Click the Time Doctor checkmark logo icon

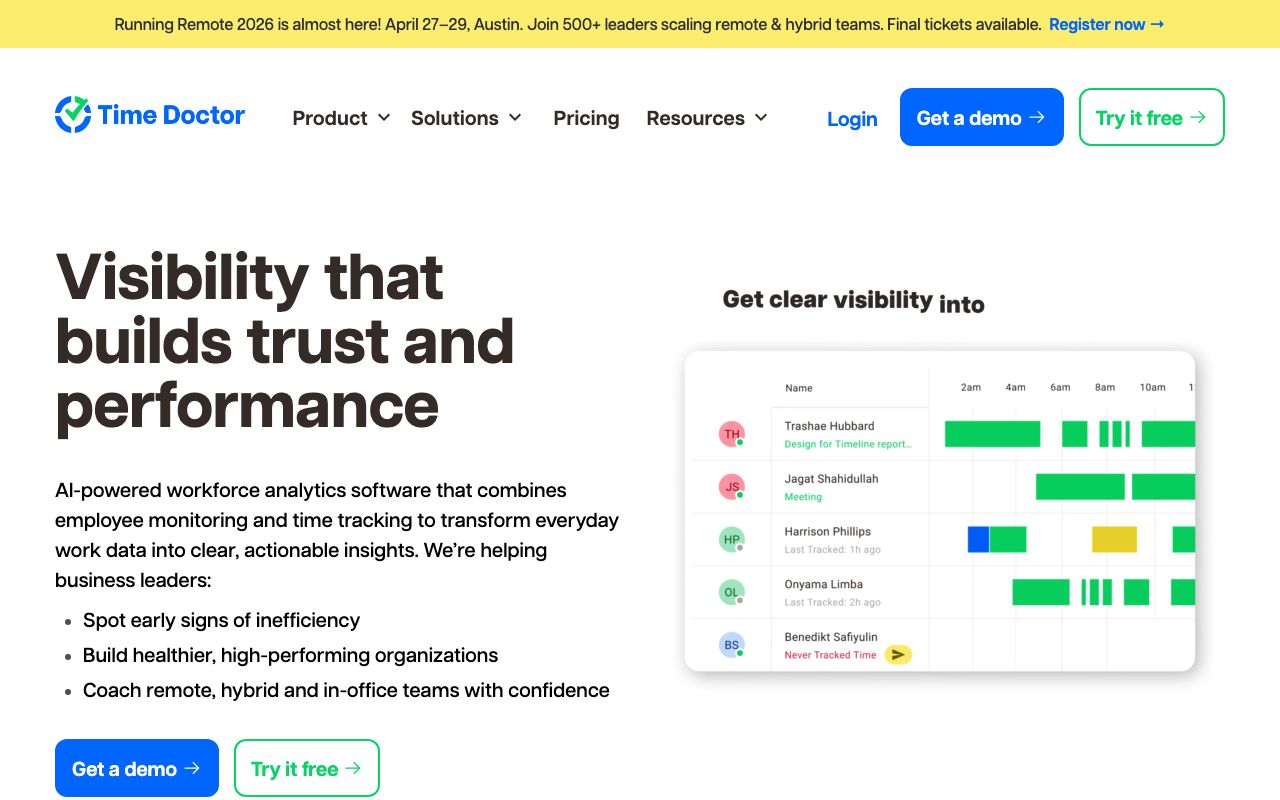(73, 115)
